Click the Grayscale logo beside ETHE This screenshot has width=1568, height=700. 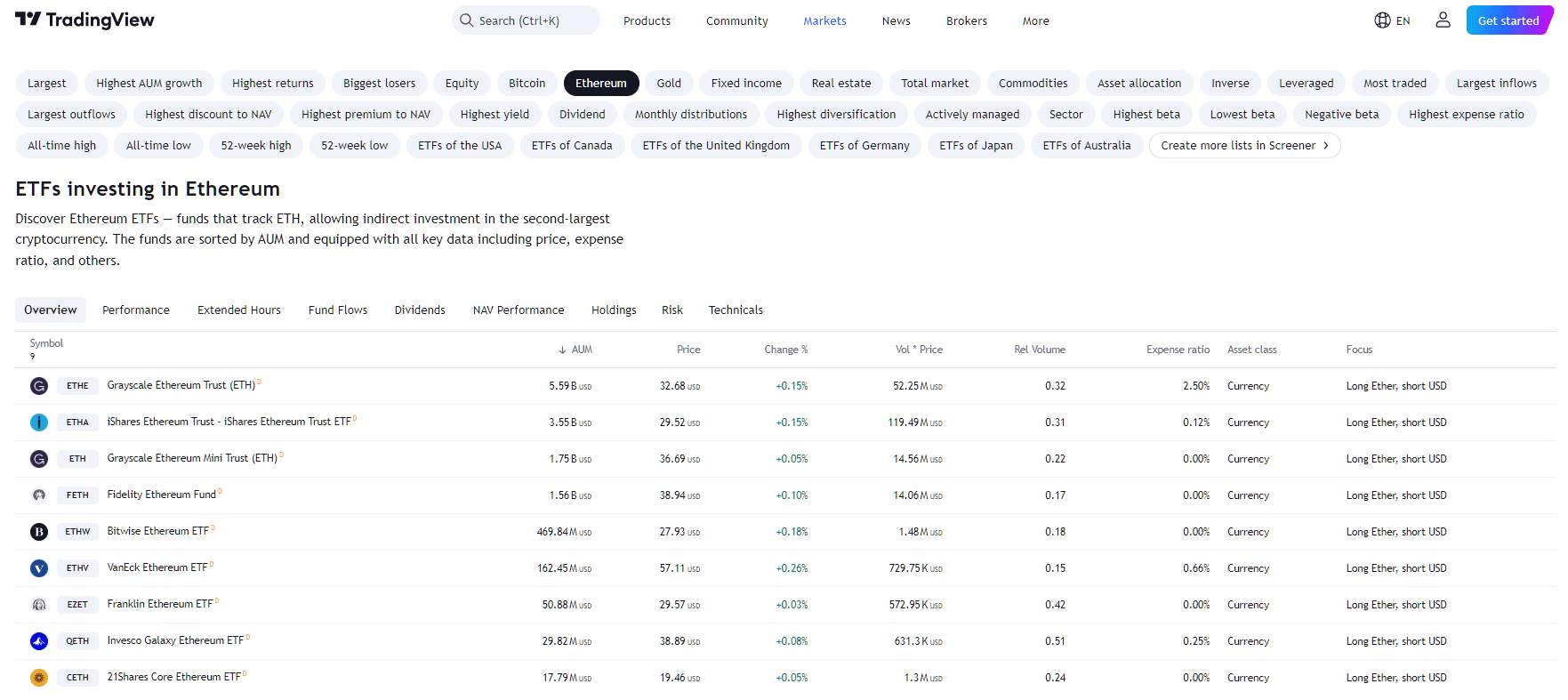(x=39, y=386)
